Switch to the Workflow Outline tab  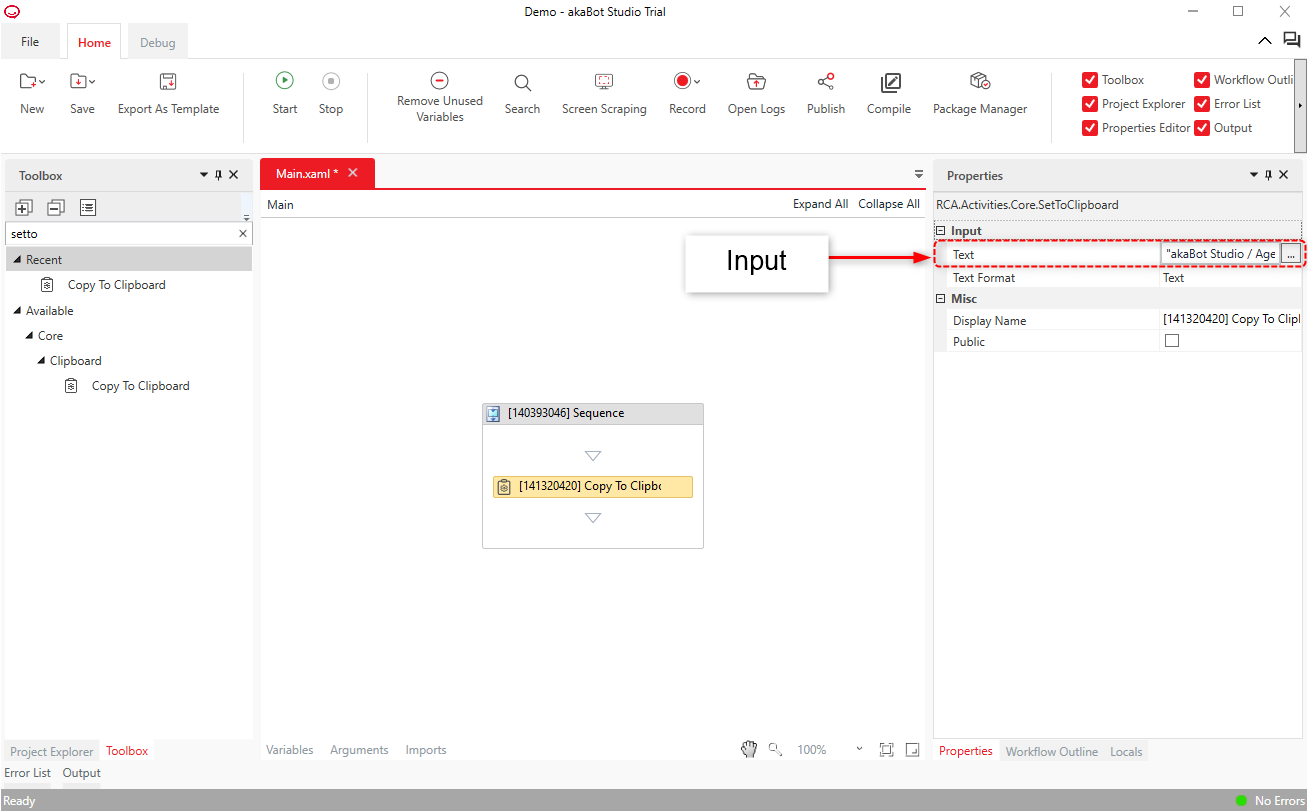1052,751
